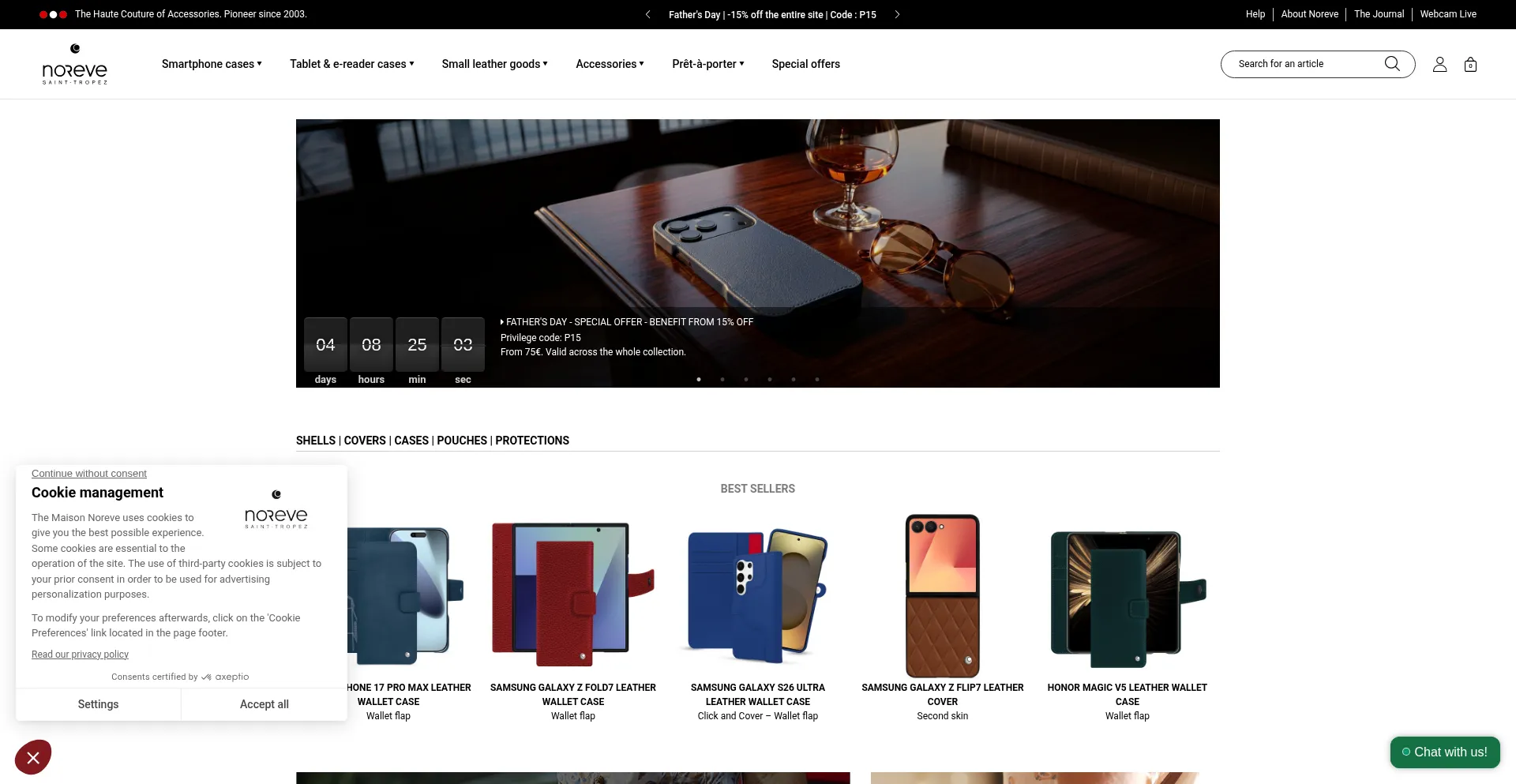Image resolution: width=1516 pixels, height=784 pixels.
Task: Open cookie Settings button
Action: click(98, 704)
